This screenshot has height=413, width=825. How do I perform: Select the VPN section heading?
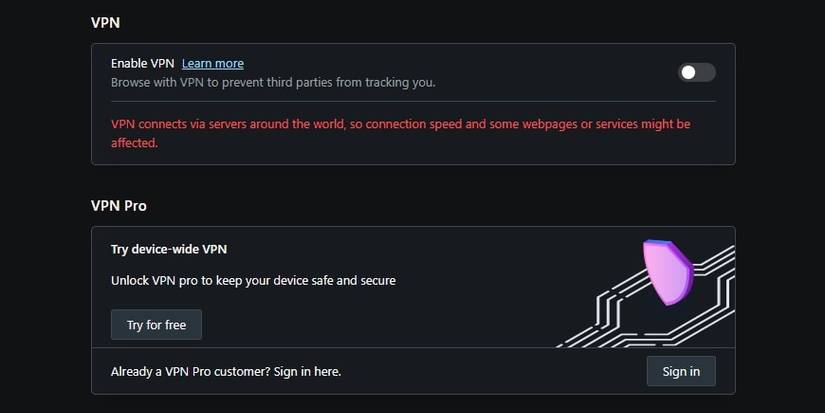(x=105, y=21)
